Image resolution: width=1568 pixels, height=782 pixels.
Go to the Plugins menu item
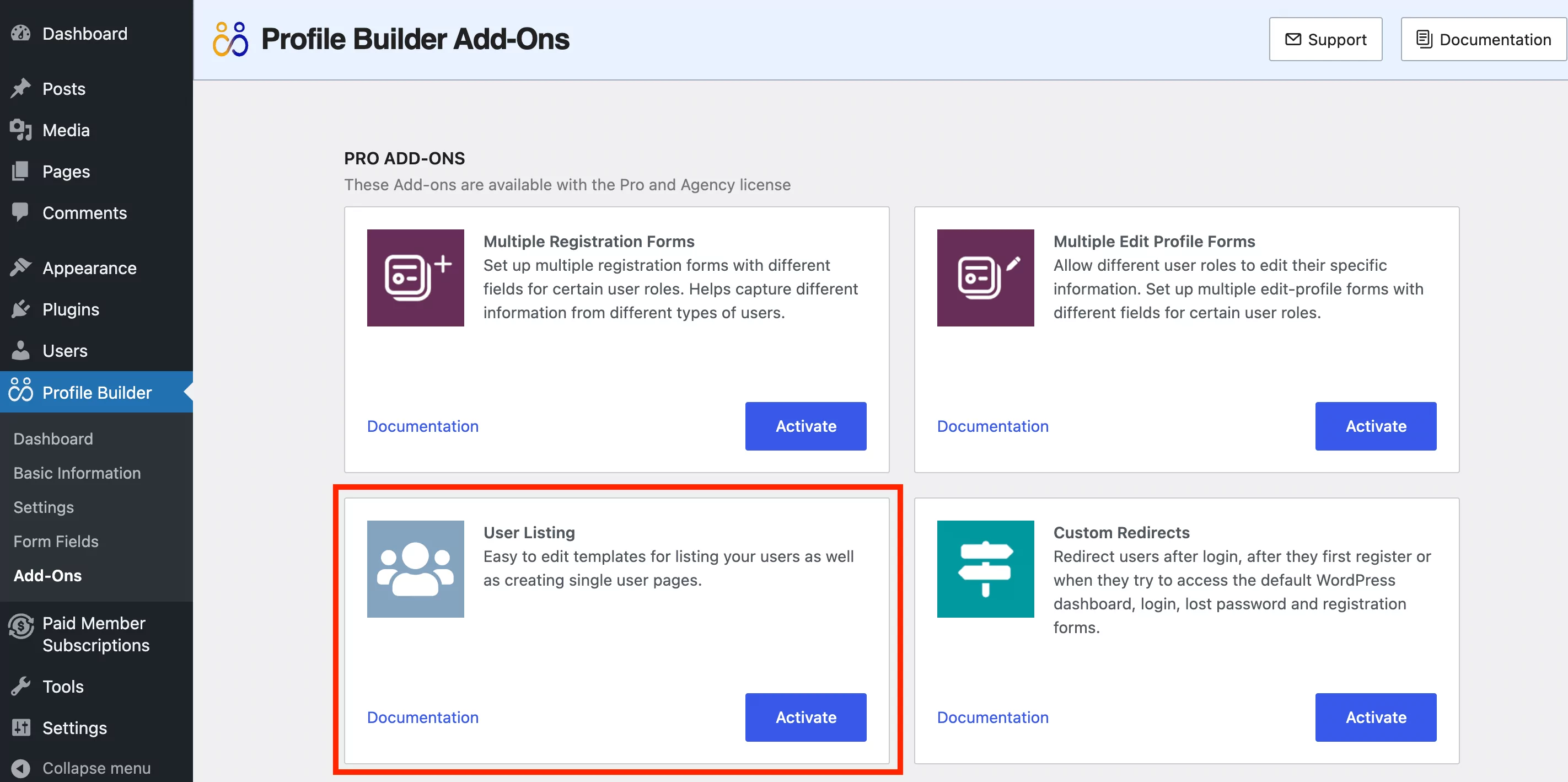tap(96, 309)
